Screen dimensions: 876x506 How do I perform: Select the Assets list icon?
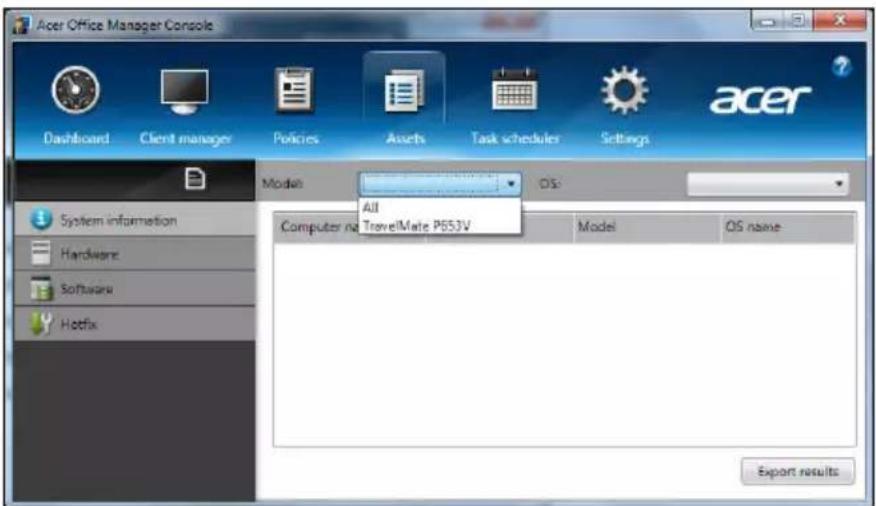click(404, 90)
